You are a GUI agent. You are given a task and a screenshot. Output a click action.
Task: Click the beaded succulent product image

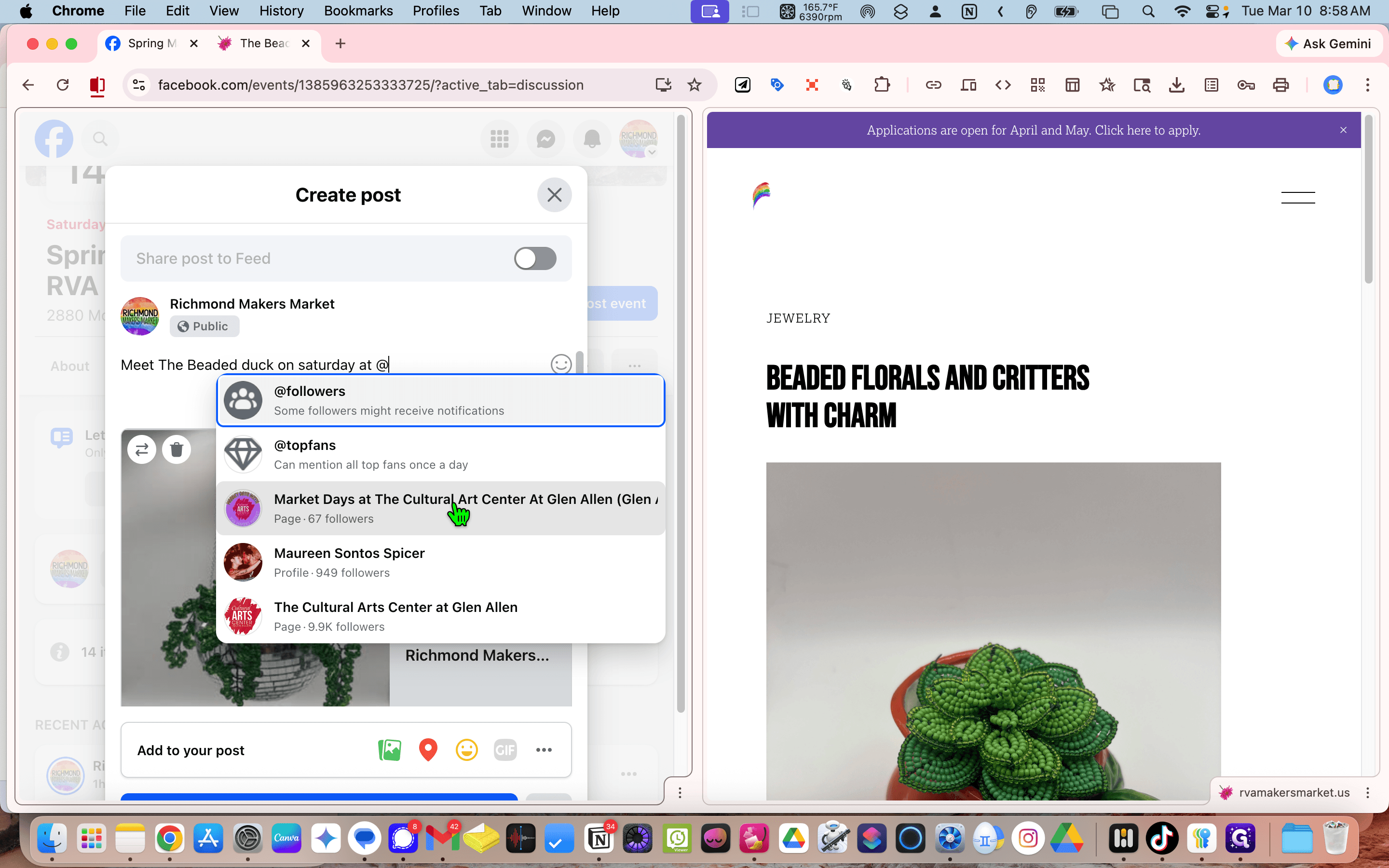[993, 631]
